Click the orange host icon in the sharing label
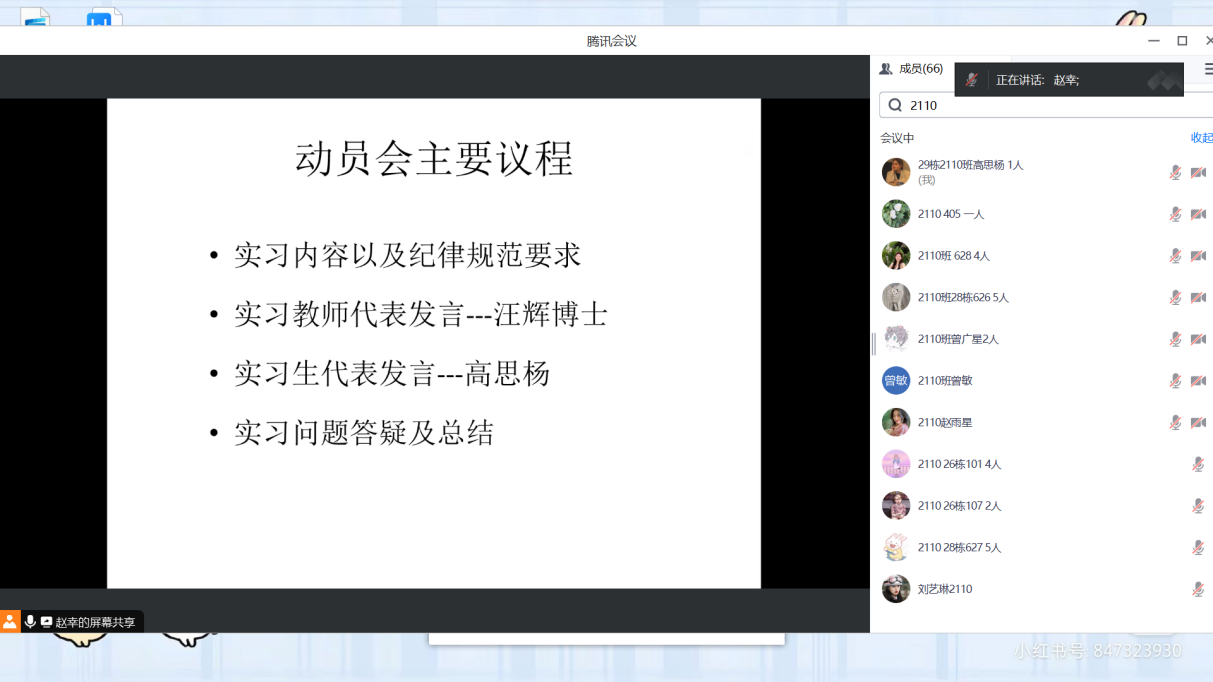Screen dimensions: 1213x682 (x=10, y=622)
